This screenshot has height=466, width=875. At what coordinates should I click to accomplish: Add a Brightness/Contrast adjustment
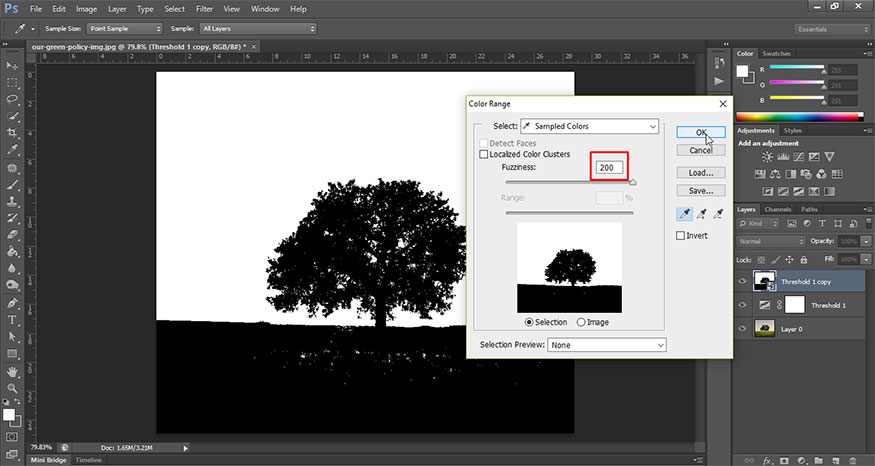click(766, 157)
